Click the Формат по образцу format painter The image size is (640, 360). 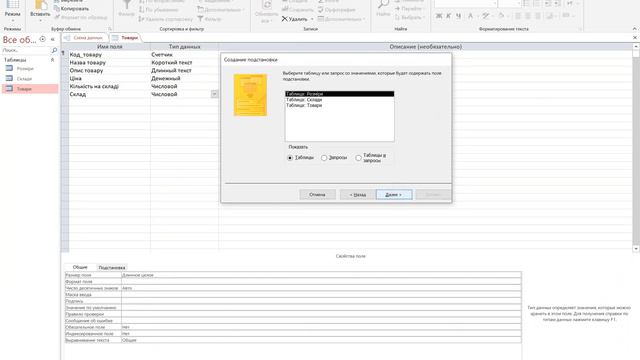pyautogui.click(x=80, y=18)
